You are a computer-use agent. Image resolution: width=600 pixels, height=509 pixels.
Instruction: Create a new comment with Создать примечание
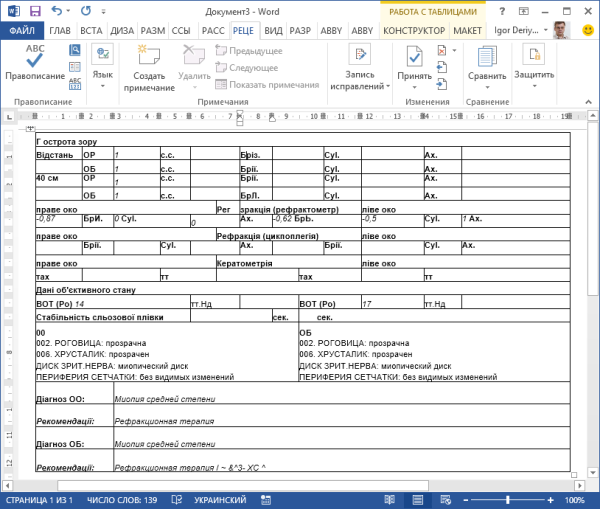149,68
